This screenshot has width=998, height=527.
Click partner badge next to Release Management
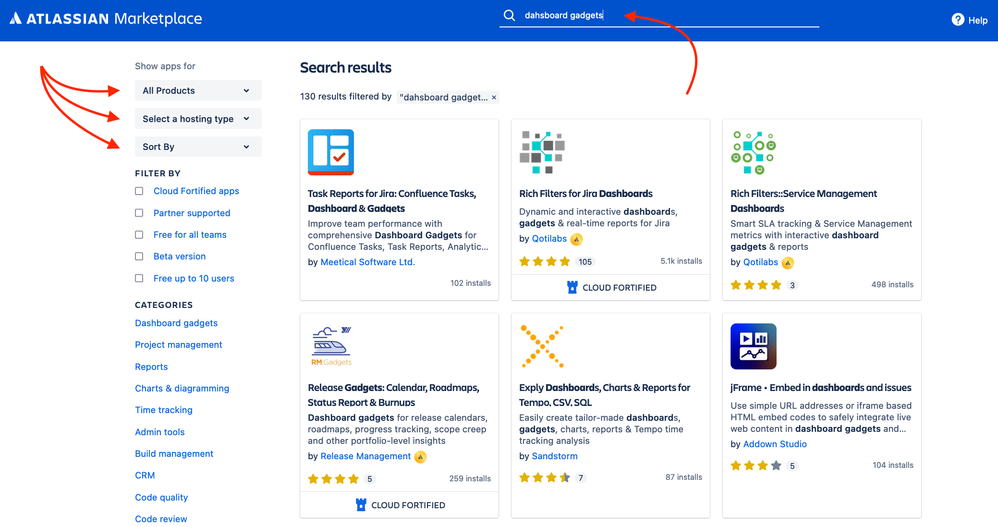[420, 457]
